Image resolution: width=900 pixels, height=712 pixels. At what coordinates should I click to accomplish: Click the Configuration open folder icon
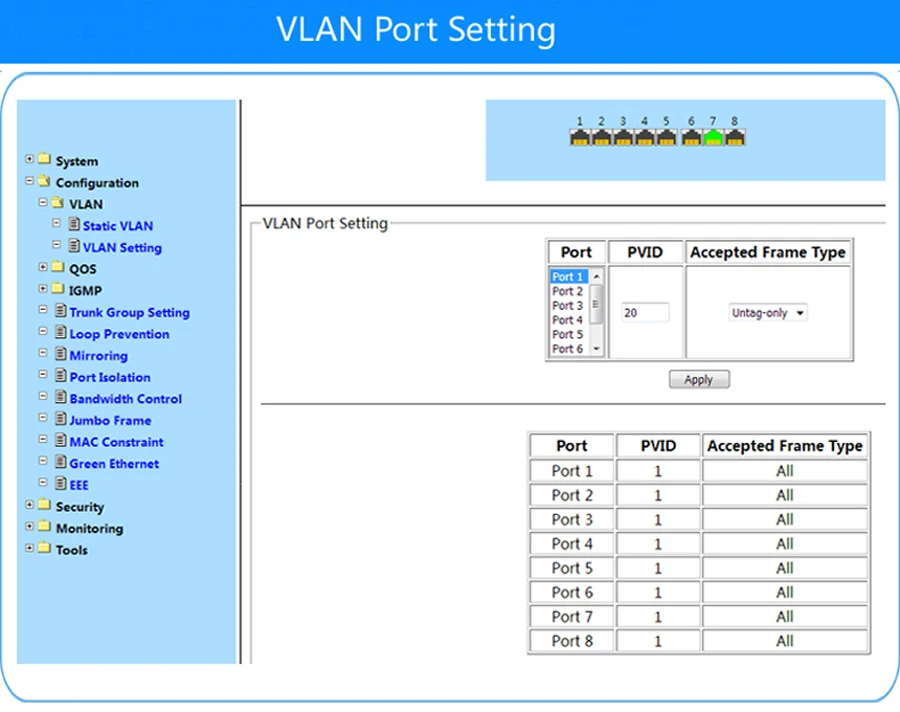(44, 181)
